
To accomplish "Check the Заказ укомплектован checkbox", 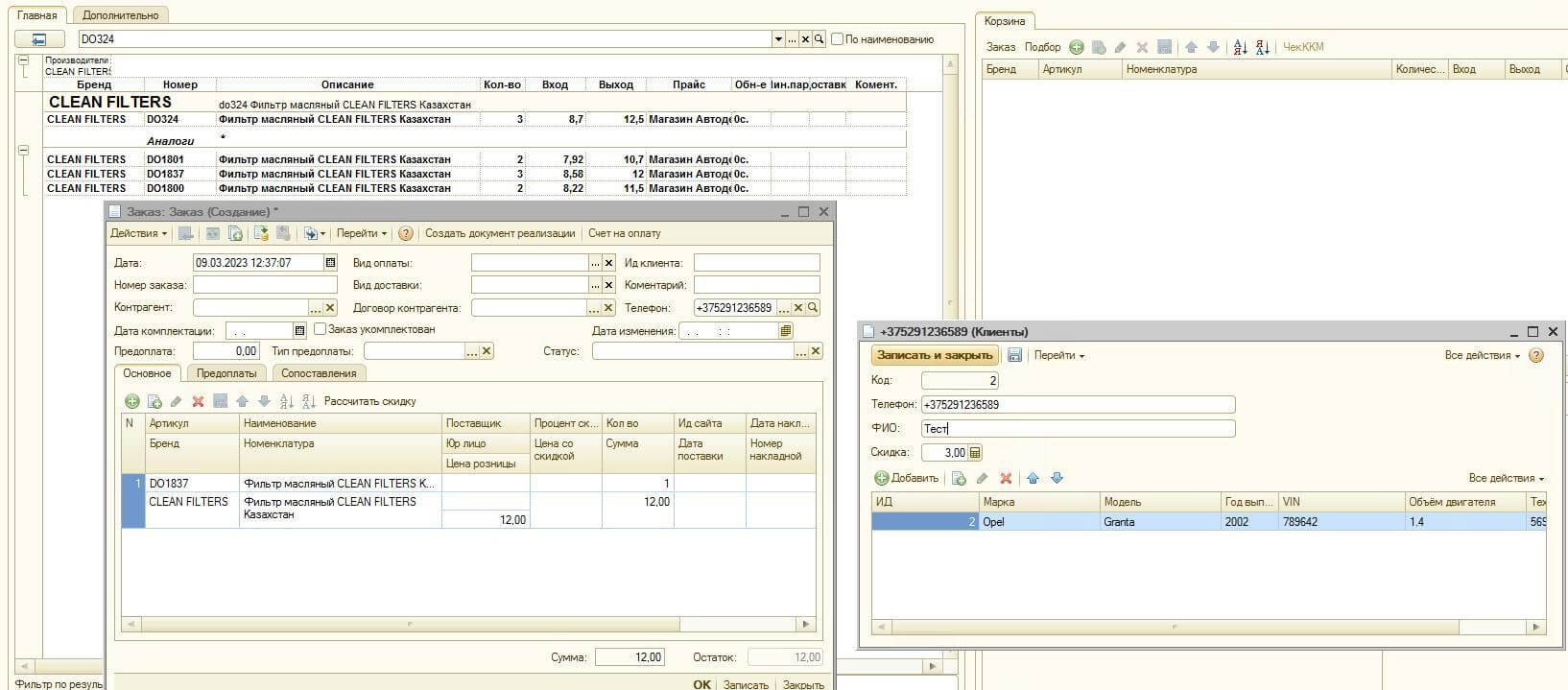I will 320,329.
